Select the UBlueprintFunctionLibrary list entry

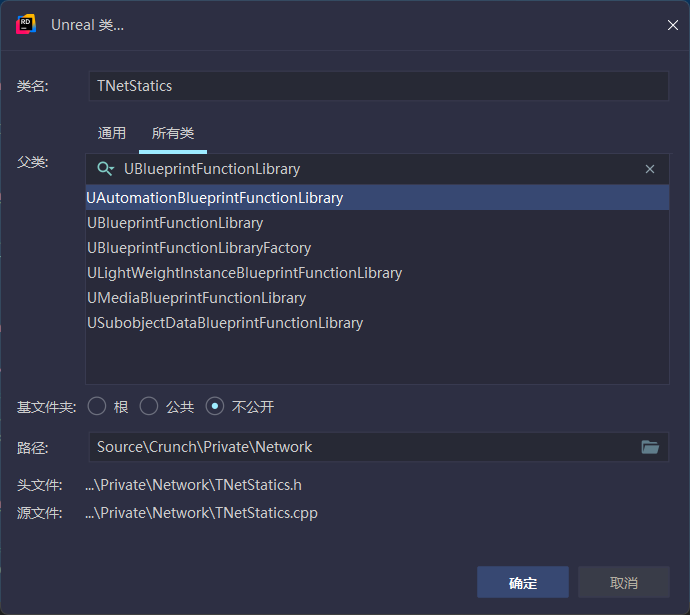[378, 223]
